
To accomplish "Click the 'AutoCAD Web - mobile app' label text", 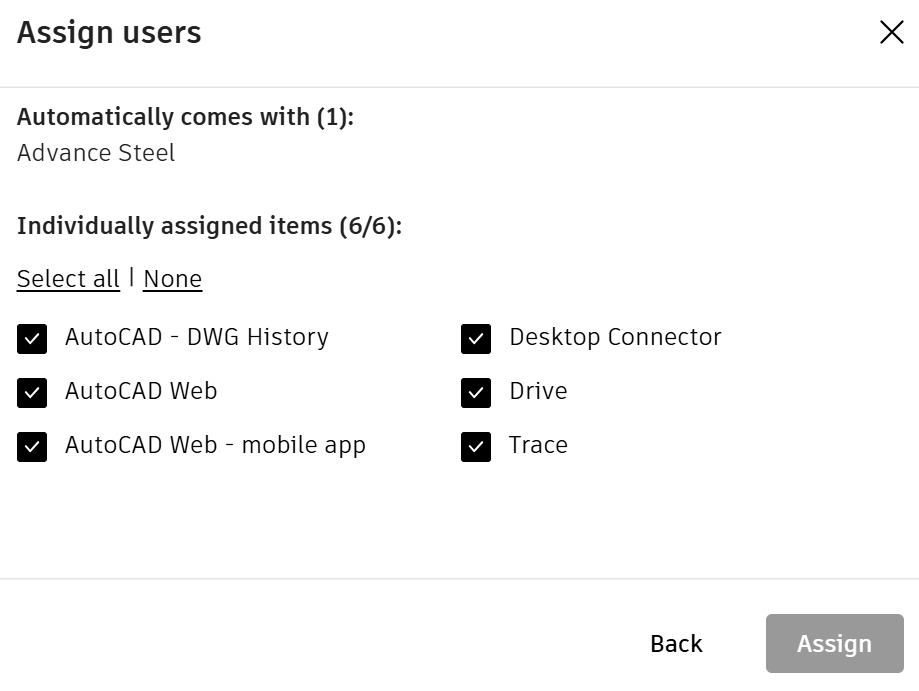I will (215, 445).
